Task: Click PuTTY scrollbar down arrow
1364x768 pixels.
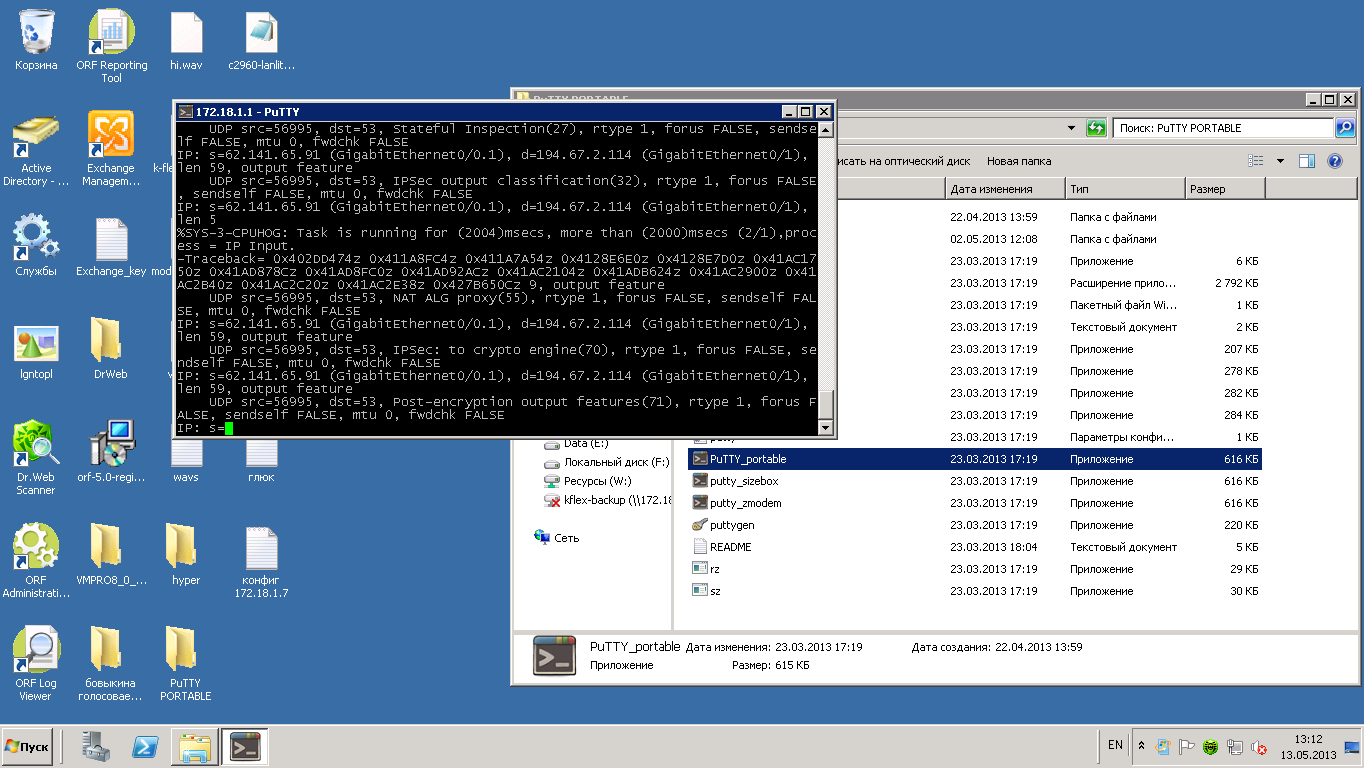Action: 826,428
